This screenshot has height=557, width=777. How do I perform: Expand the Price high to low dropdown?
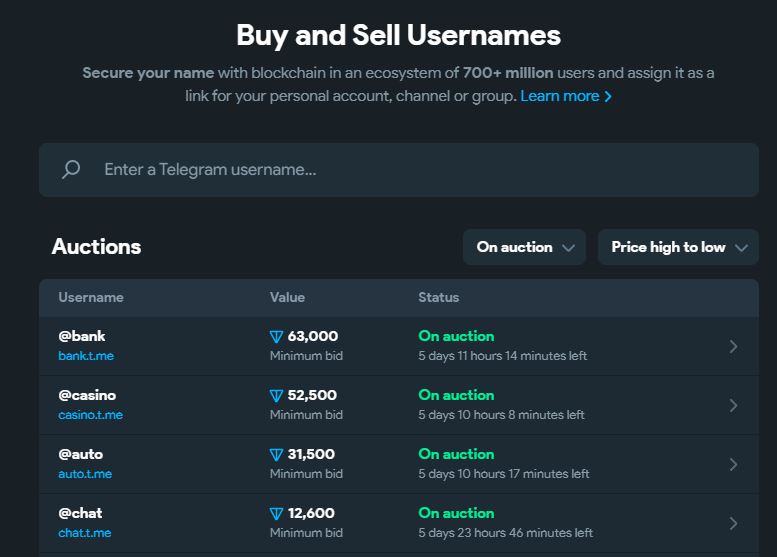coord(678,247)
